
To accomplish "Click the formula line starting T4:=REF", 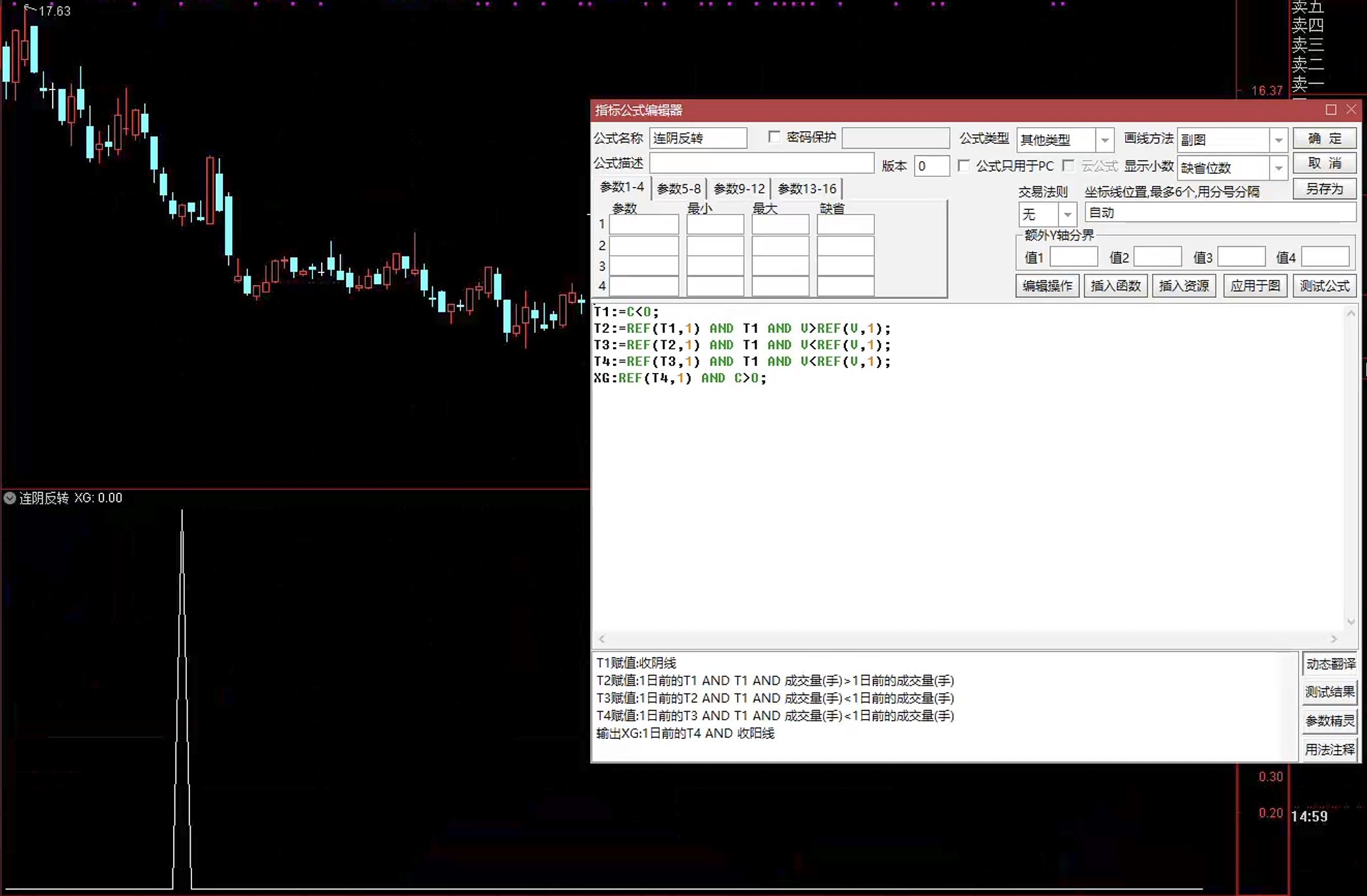I will [743, 361].
